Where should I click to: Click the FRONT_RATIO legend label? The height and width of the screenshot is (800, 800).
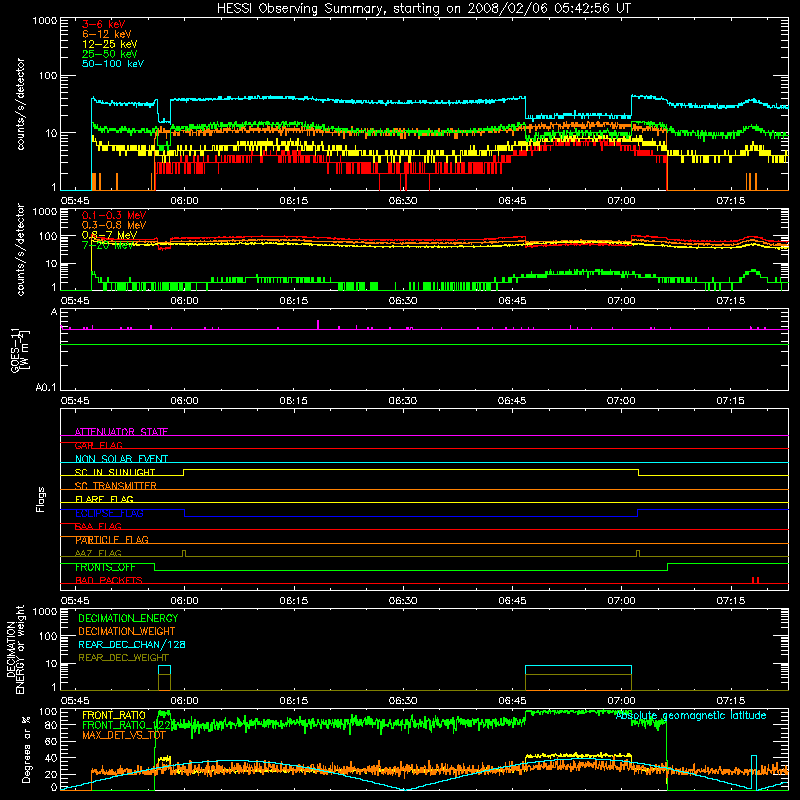114,715
